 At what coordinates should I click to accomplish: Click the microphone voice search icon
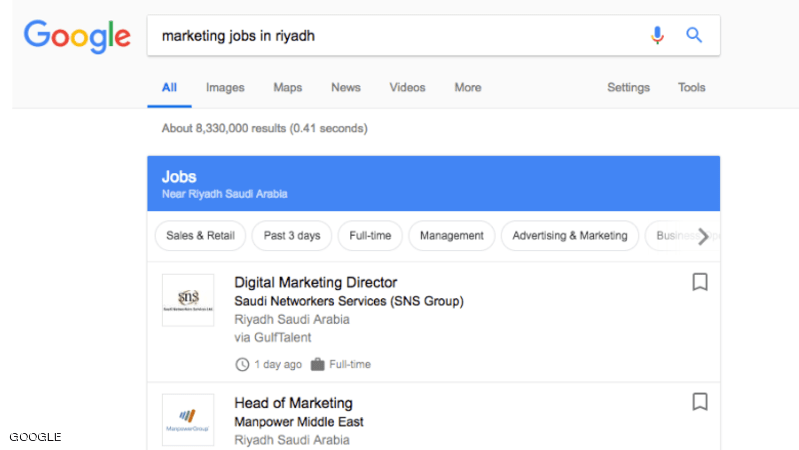[657, 36]
